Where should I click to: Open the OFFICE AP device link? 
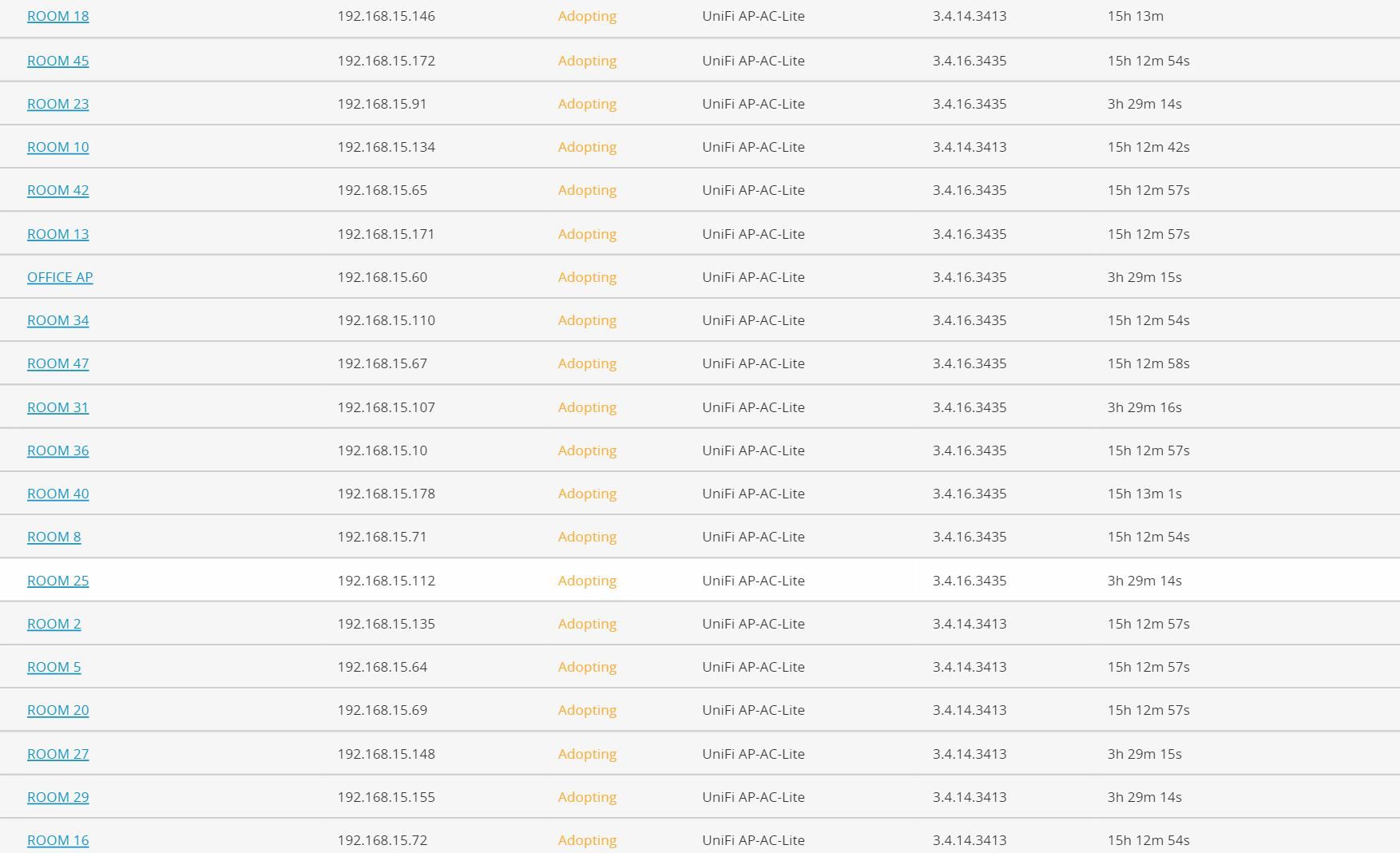coord(60,277)
